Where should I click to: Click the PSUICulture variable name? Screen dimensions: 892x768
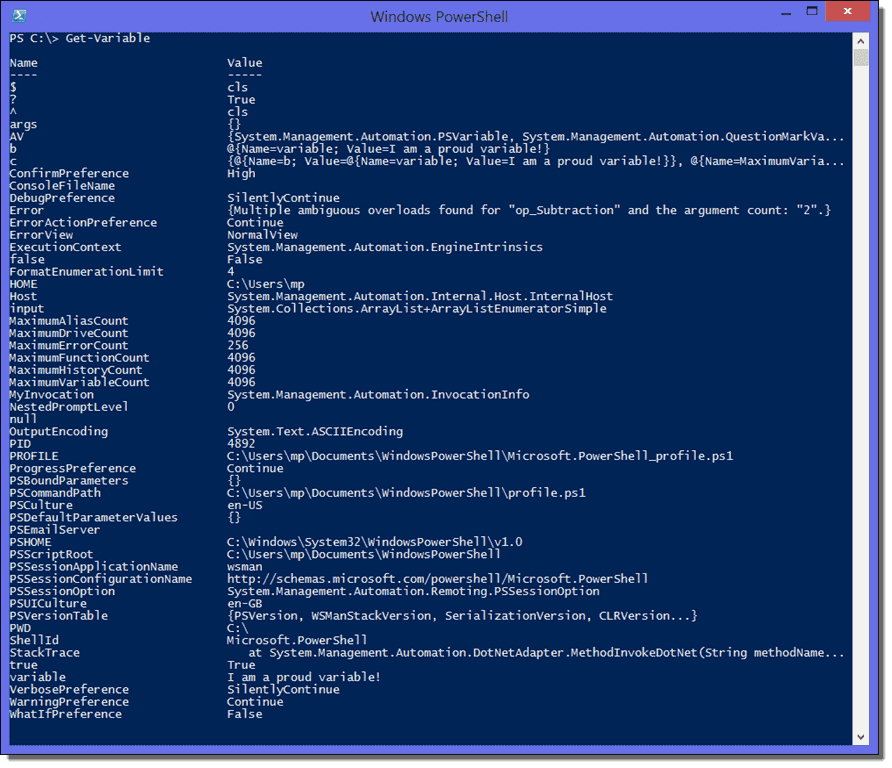(x=48, y=604)
